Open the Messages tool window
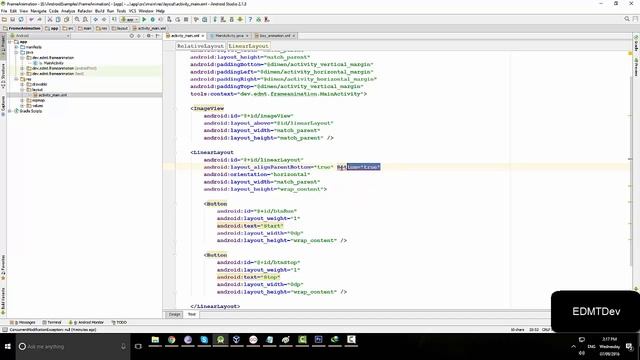640x360 pixels. [x=23, y=322]
